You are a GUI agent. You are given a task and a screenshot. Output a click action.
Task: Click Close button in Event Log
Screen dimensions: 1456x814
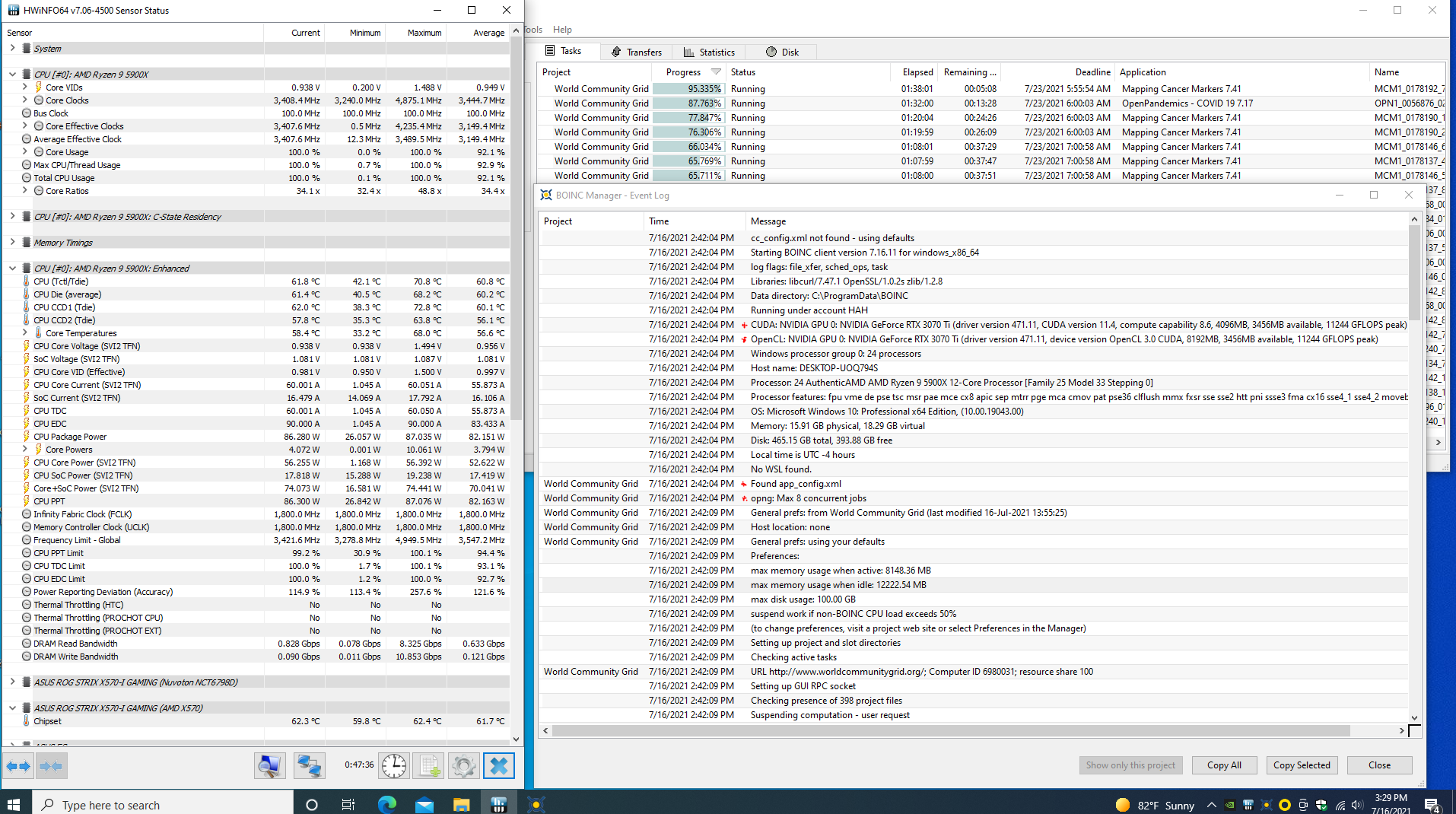[1379, 765]
